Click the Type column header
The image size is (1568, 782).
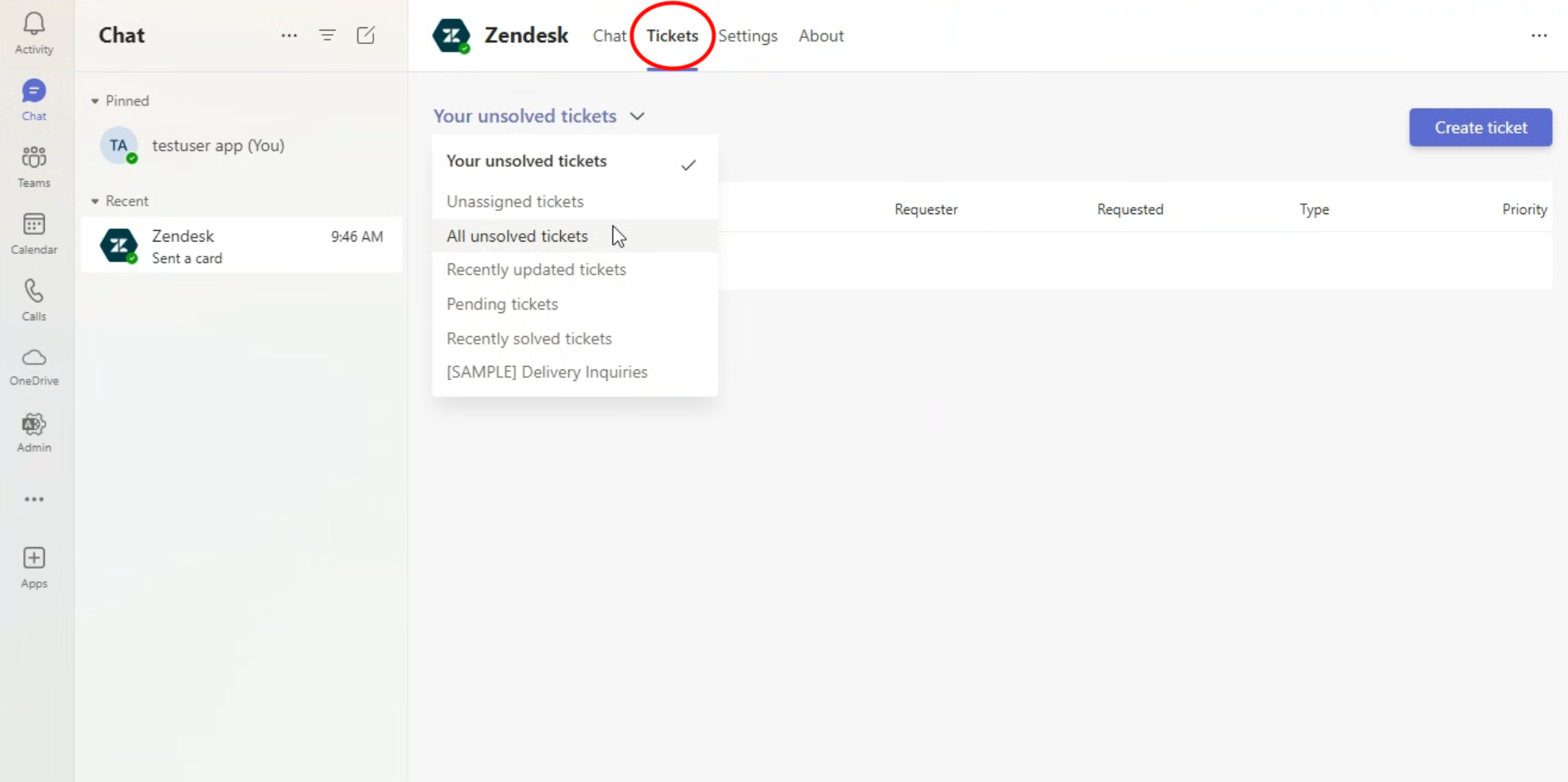(x=1314, y=209)
